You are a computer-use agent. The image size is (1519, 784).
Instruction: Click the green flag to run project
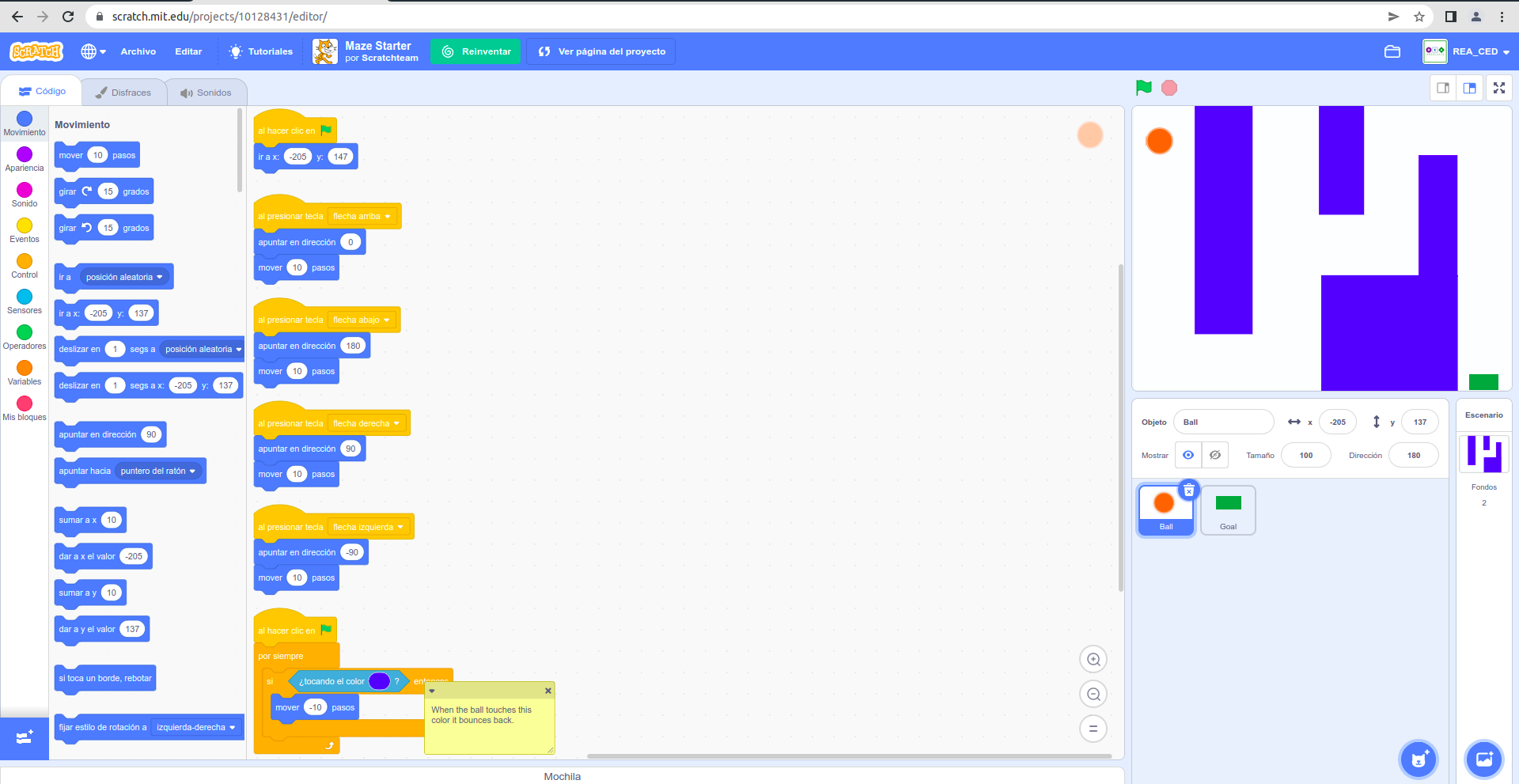tap(1143, 88)
